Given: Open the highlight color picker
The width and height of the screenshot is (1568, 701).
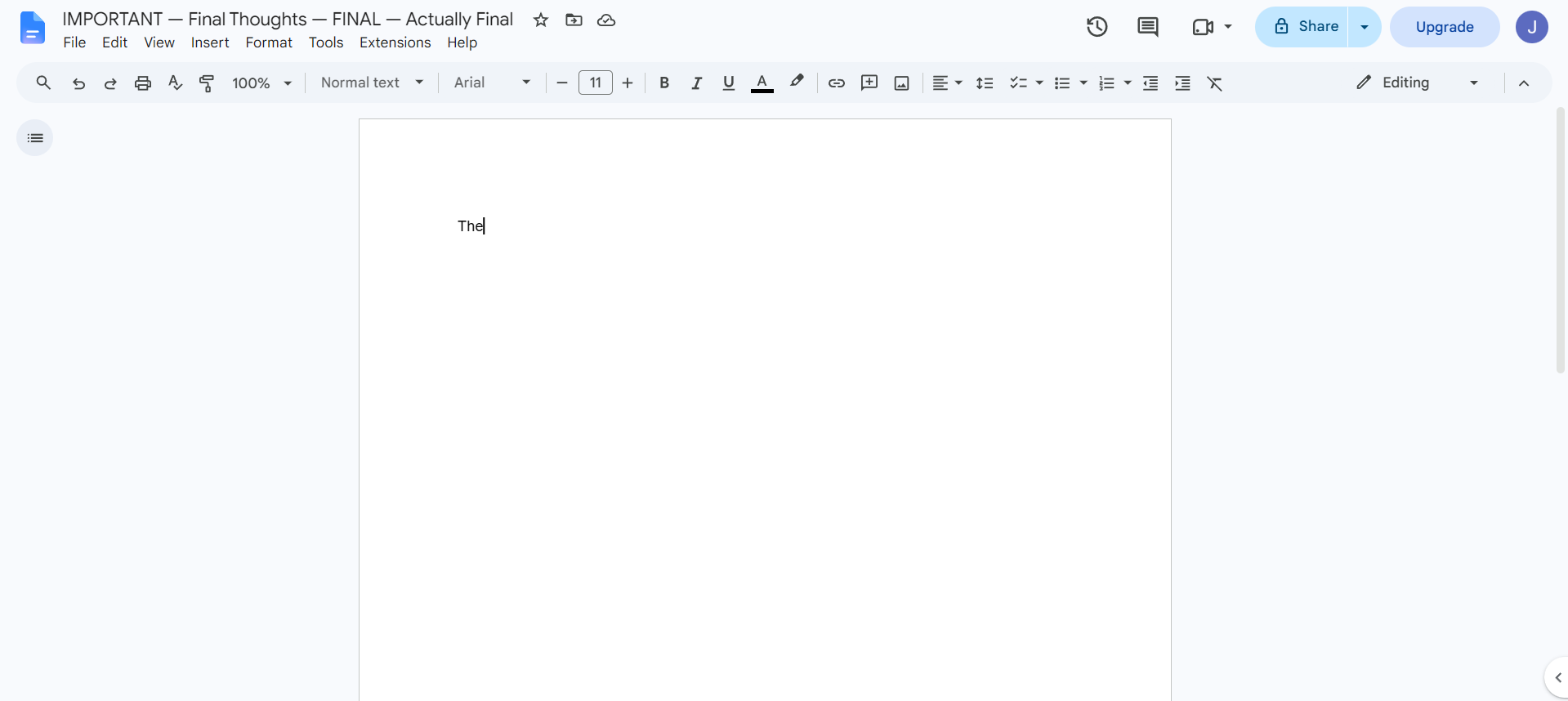Looking at the screenshot, I should [797, 82].
